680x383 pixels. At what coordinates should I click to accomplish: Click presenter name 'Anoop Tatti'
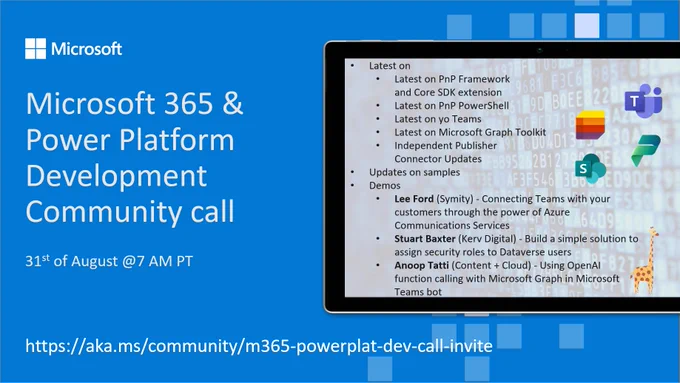tap(422, 265)
